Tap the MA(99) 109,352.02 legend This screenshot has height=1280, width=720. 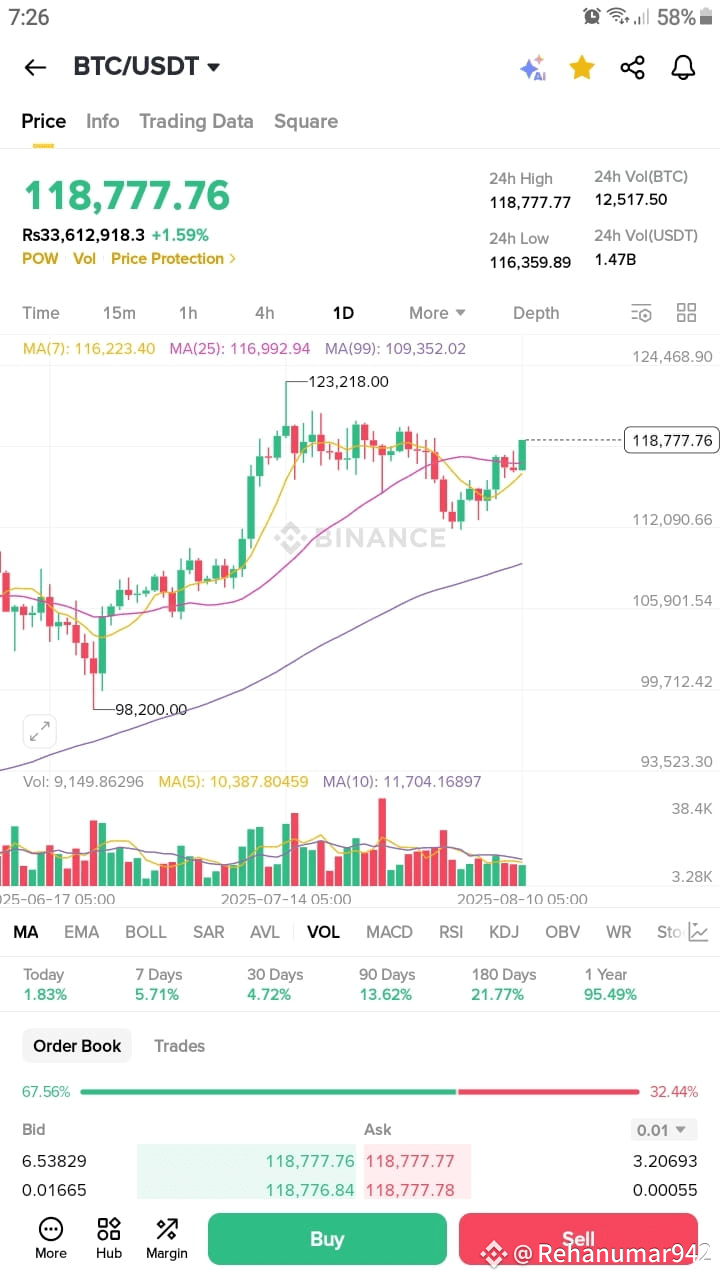click(395, 349)
